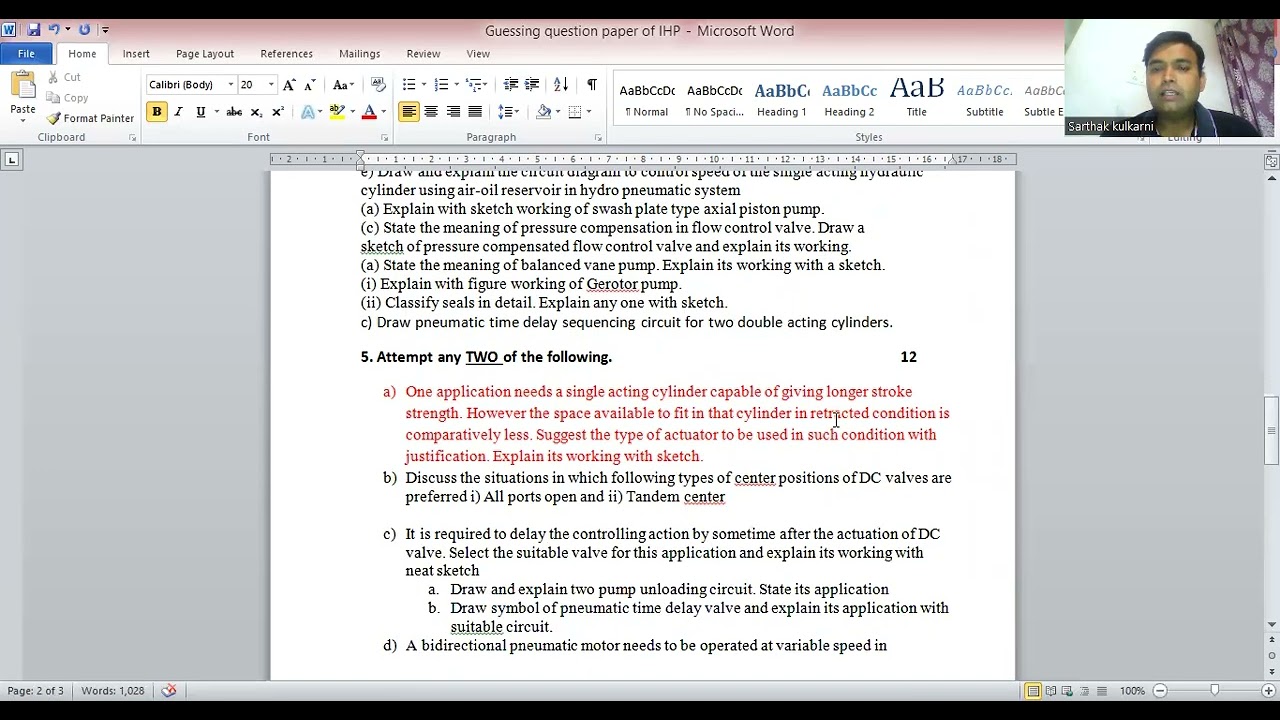Switch to the Page Layout tab
Viewport: 1280px width, 720px height.
coord(205,54)
